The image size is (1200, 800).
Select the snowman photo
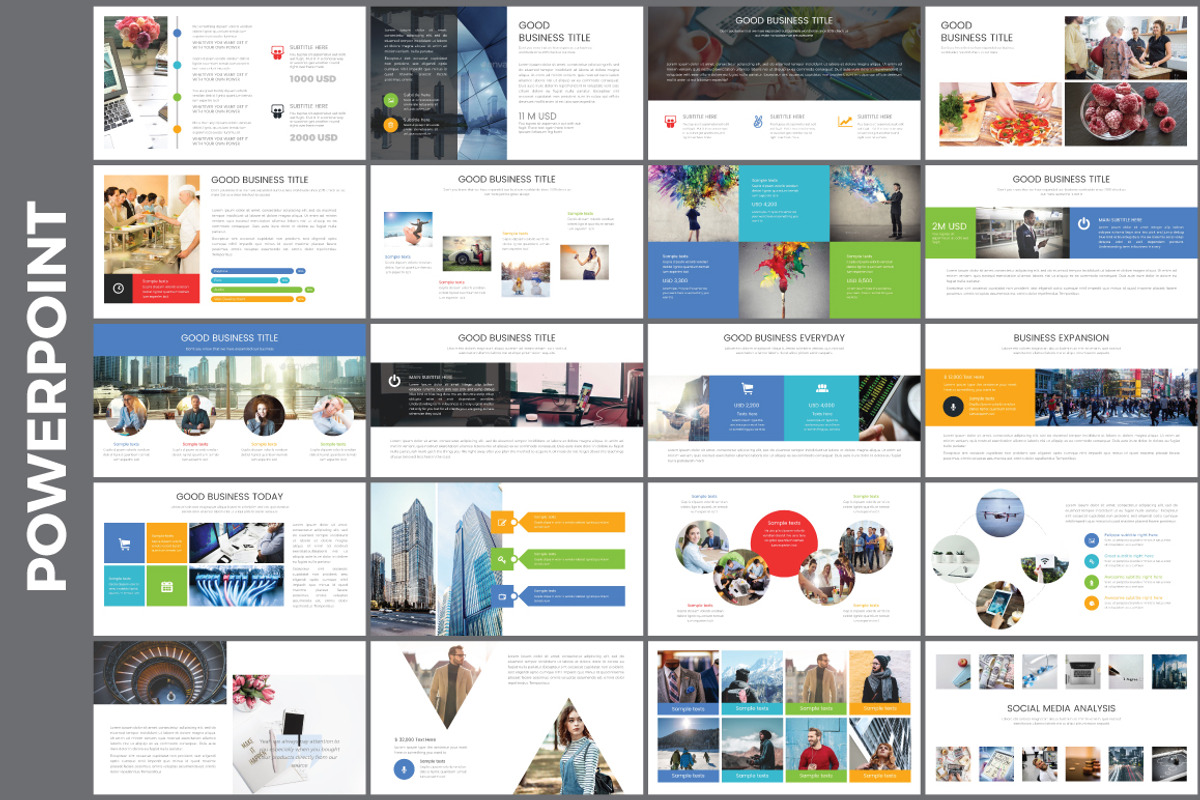pos(526,279)
